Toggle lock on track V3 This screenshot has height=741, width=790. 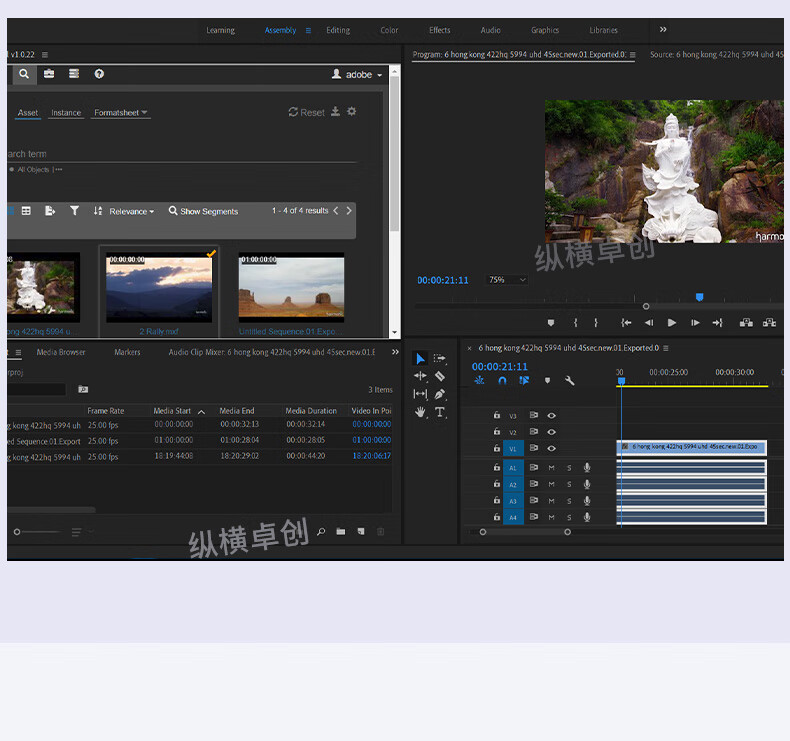tap(497, 415)
